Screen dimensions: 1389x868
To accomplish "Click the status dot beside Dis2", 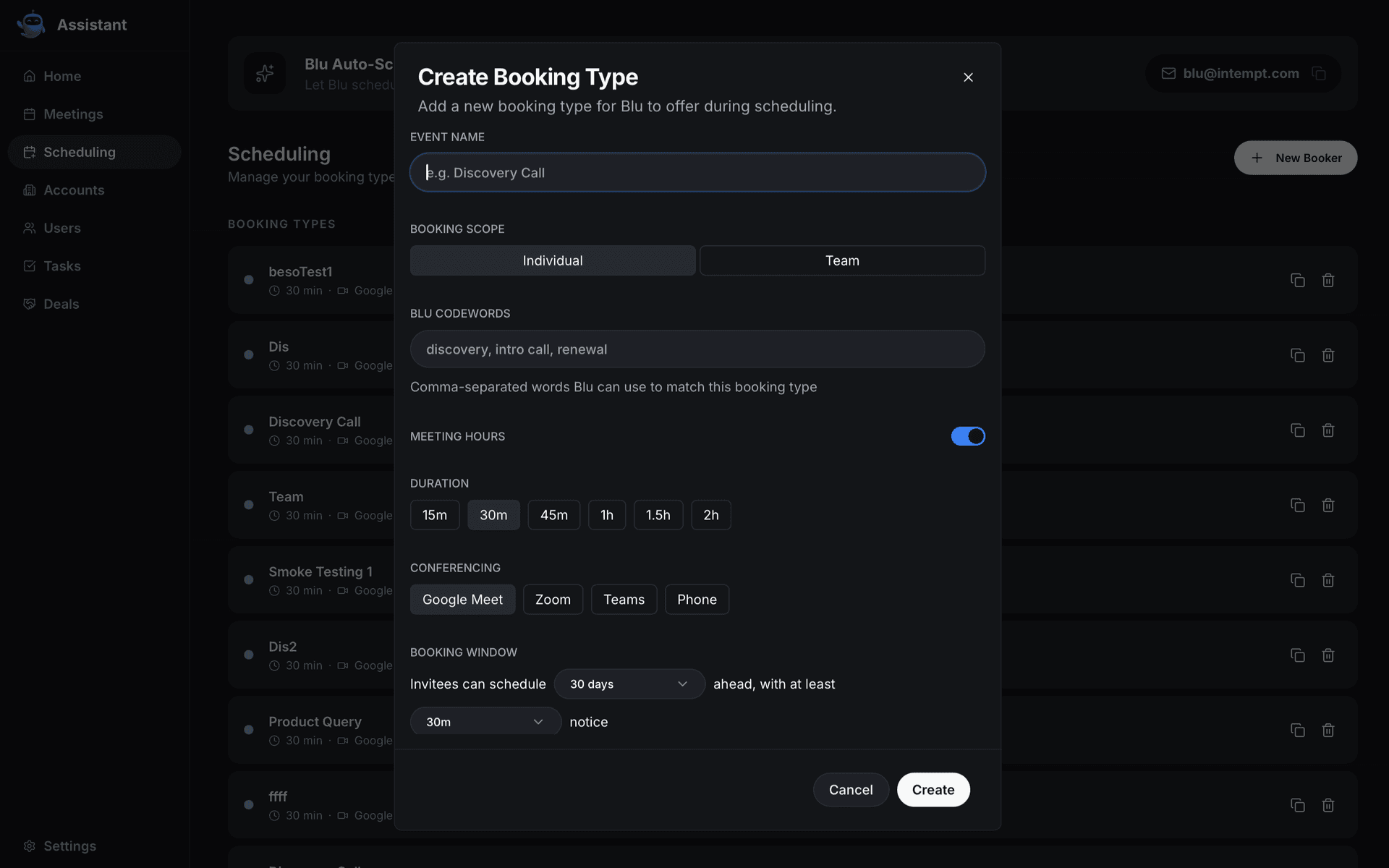I will click(249, 655).
